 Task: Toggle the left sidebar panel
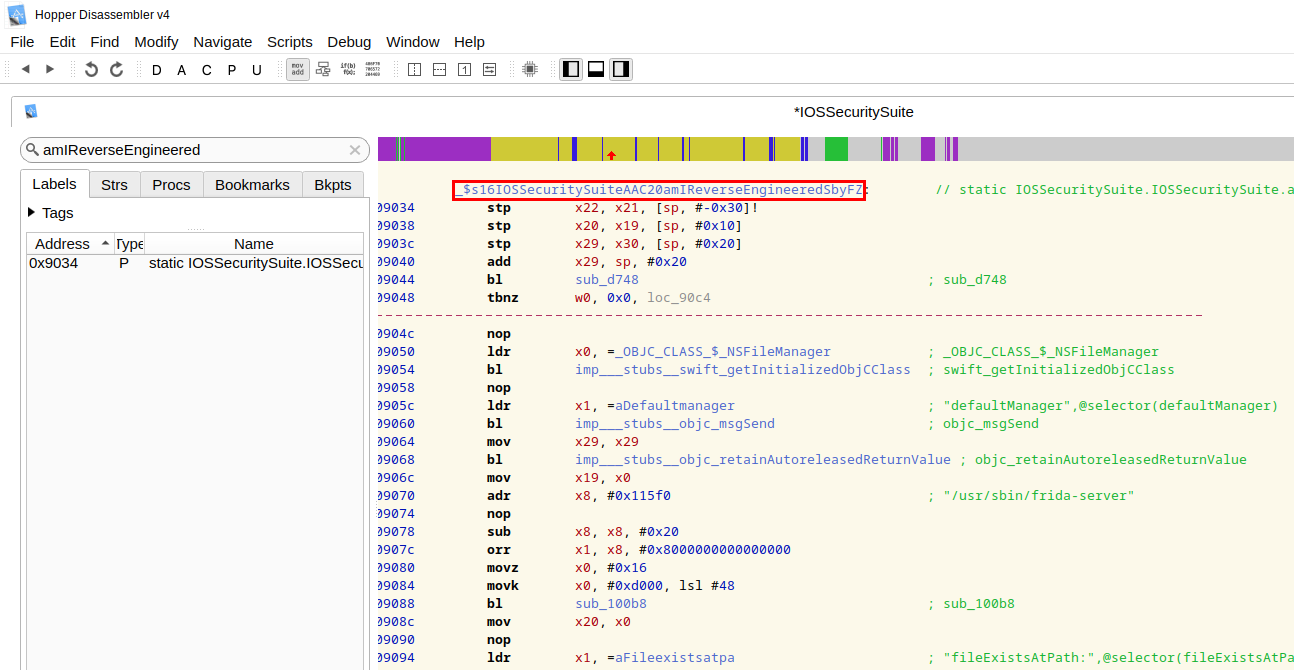pos(570,69)
